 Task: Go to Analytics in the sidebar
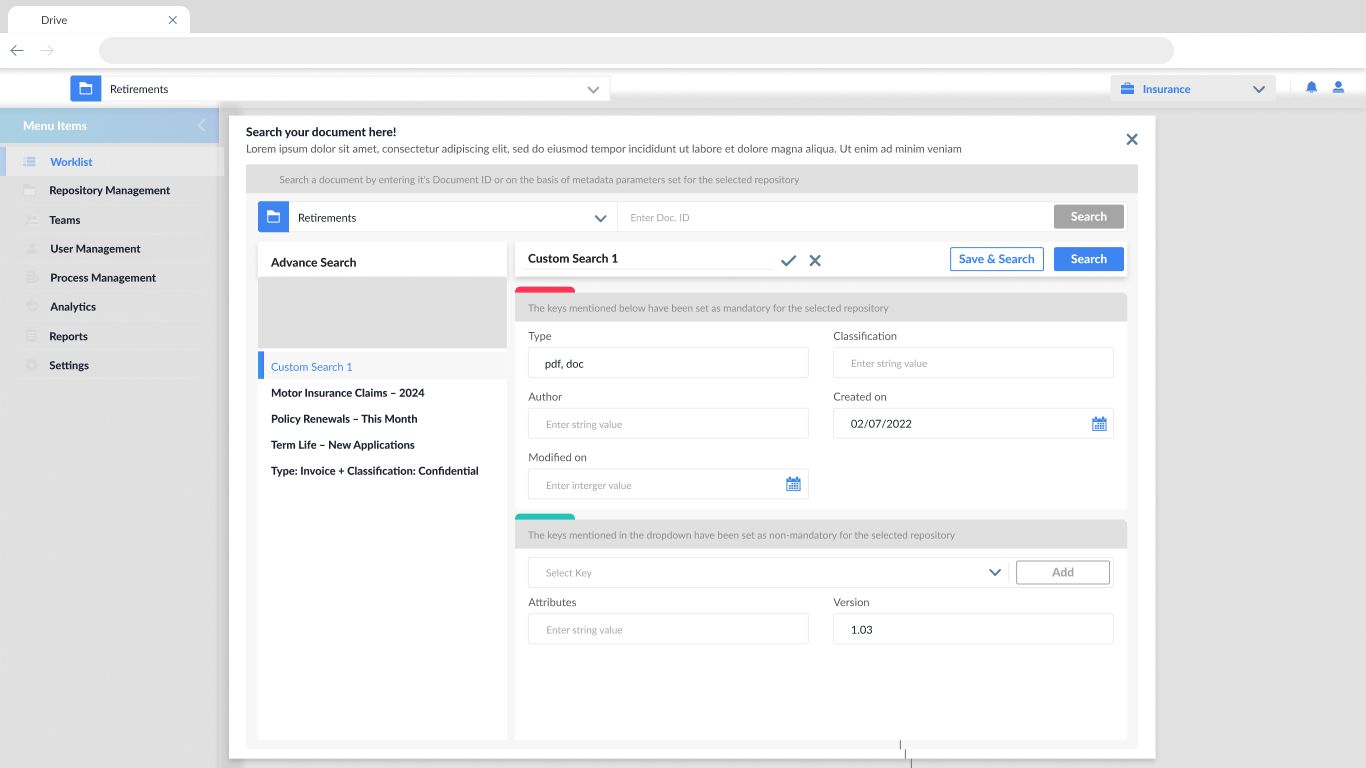click(x=73, y=307)
